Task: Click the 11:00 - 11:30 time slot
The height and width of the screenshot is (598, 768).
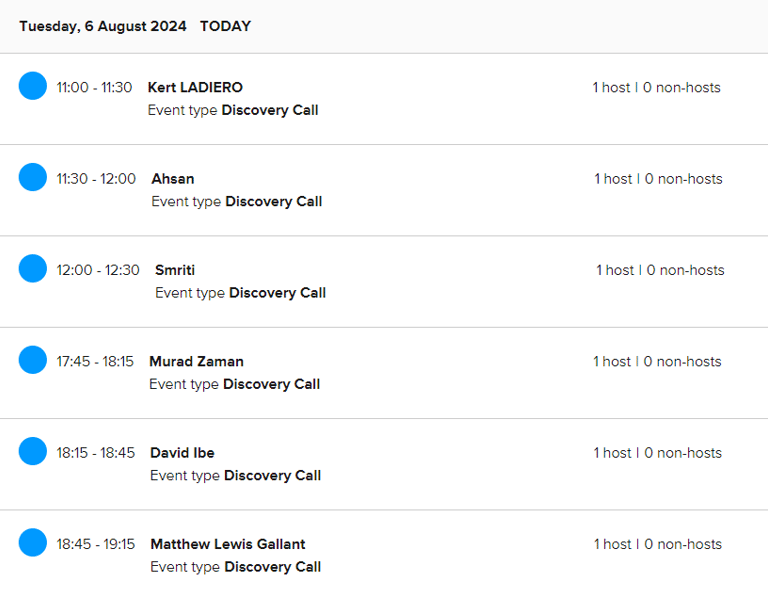Action: click(94, 87)
